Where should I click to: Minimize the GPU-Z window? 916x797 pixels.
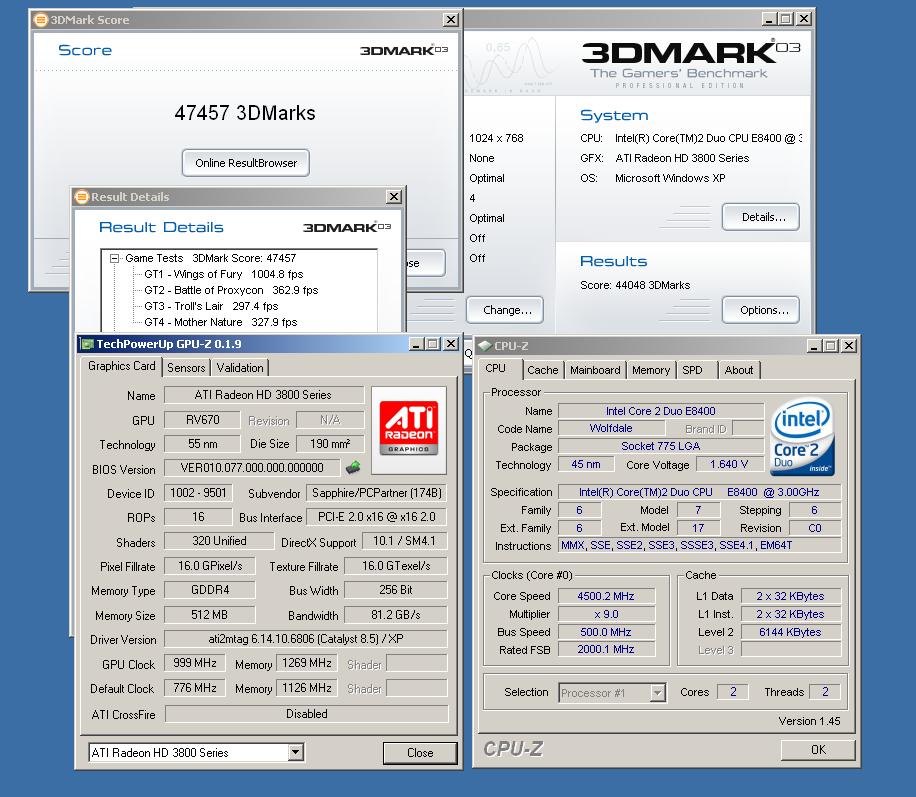(x=415, y=344)
